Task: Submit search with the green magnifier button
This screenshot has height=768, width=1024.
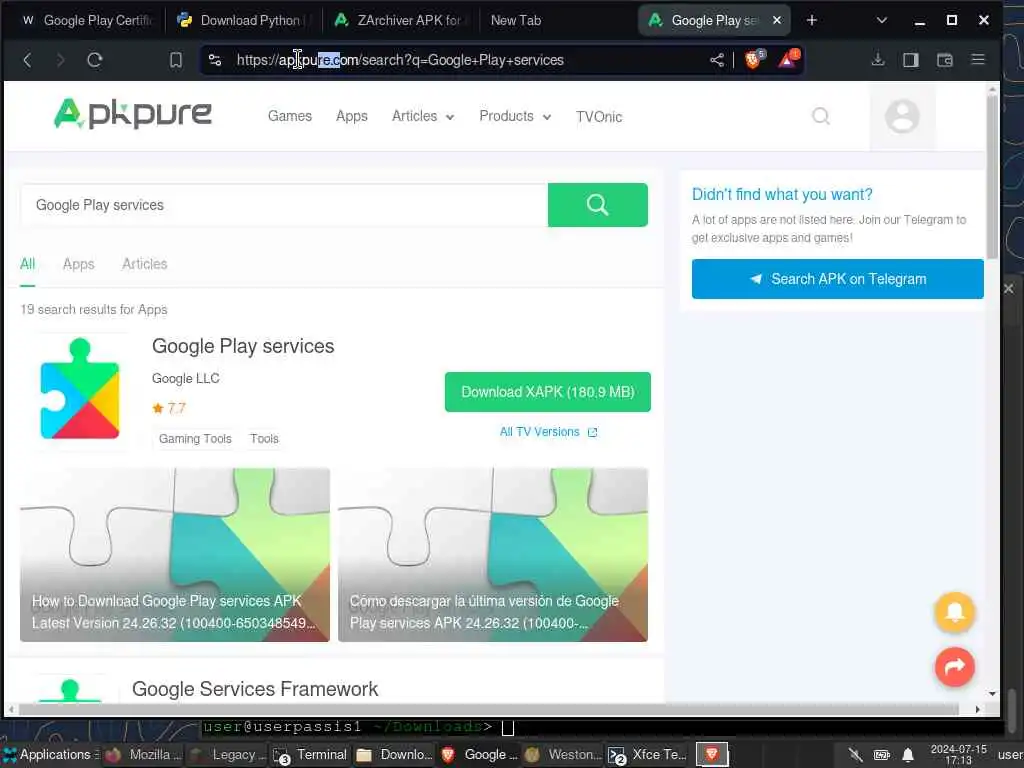Action: pos(598,205)
